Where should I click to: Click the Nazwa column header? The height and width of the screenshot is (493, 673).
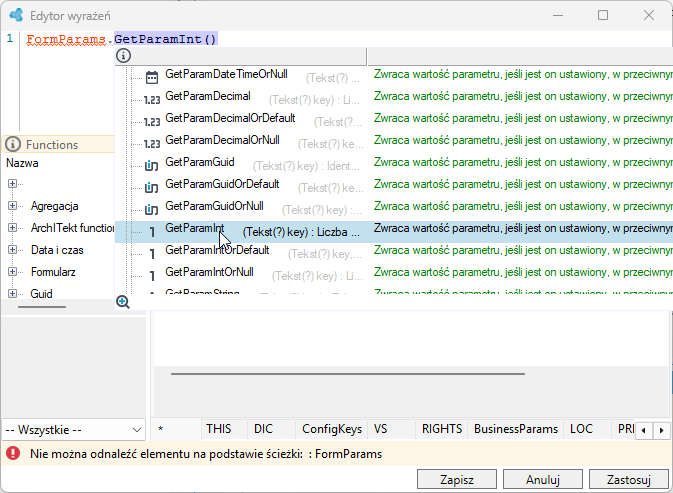(22, 163)
